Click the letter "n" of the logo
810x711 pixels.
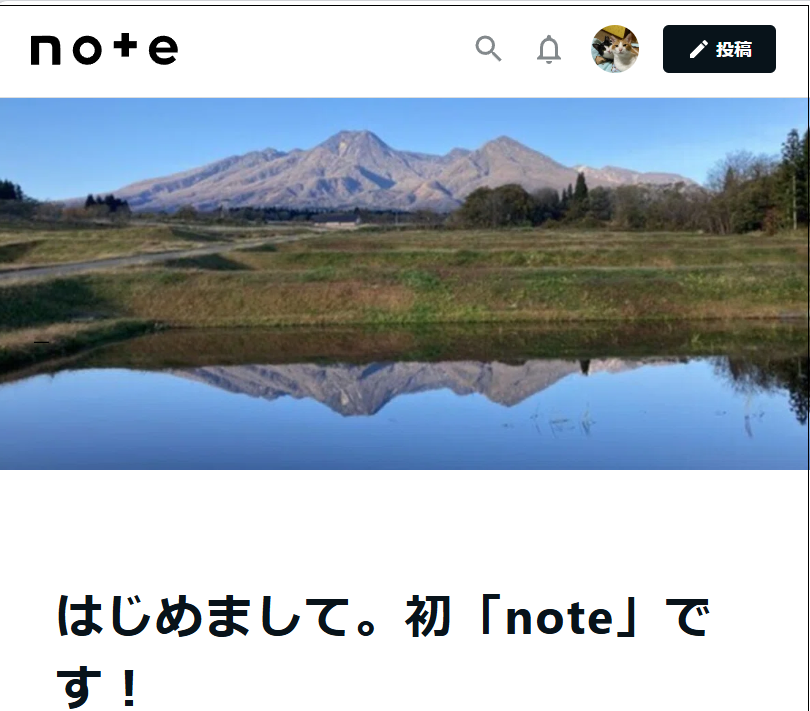tap(45, 51)
